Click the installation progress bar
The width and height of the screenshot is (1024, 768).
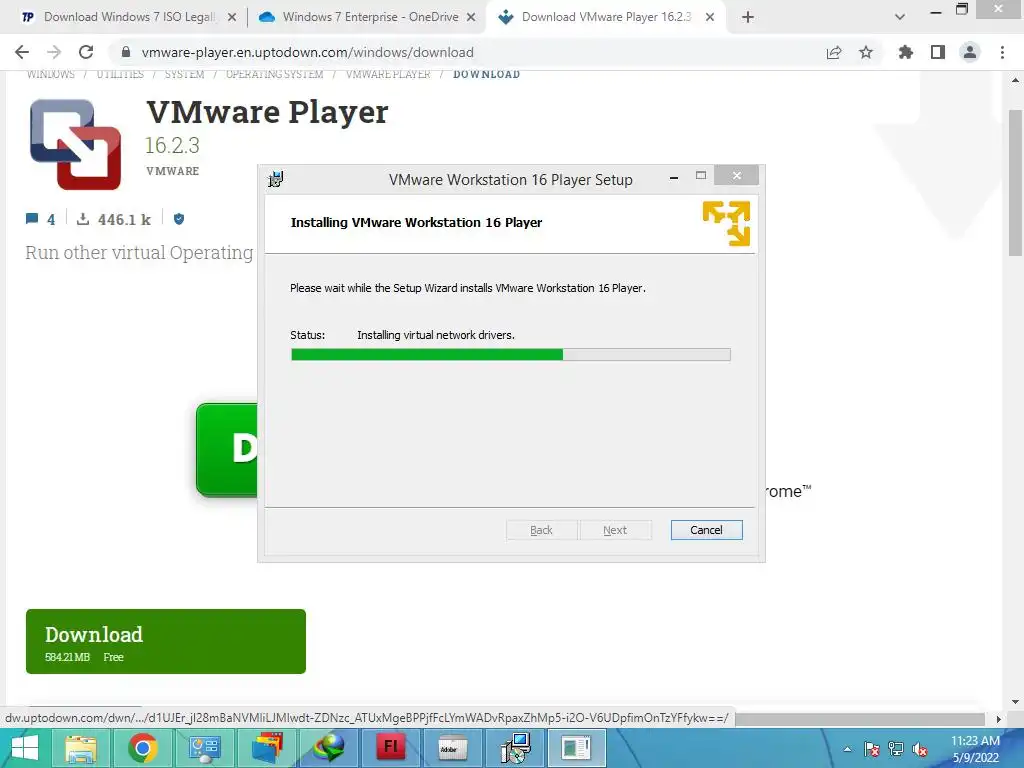click(511, 355)
